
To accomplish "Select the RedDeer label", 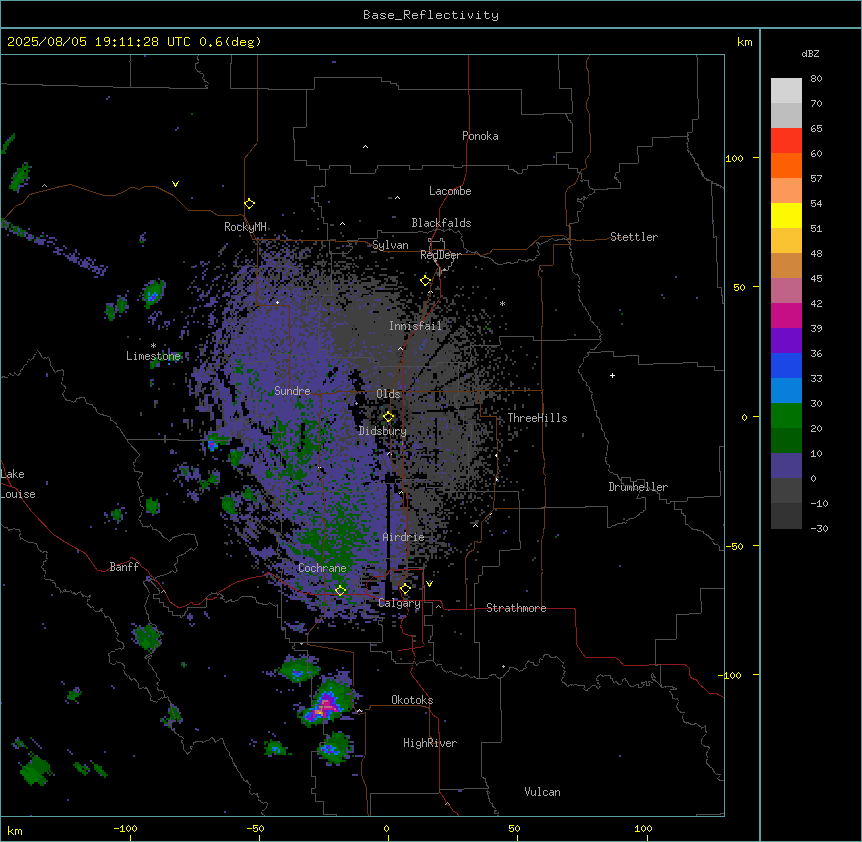I will click(440, 255).
